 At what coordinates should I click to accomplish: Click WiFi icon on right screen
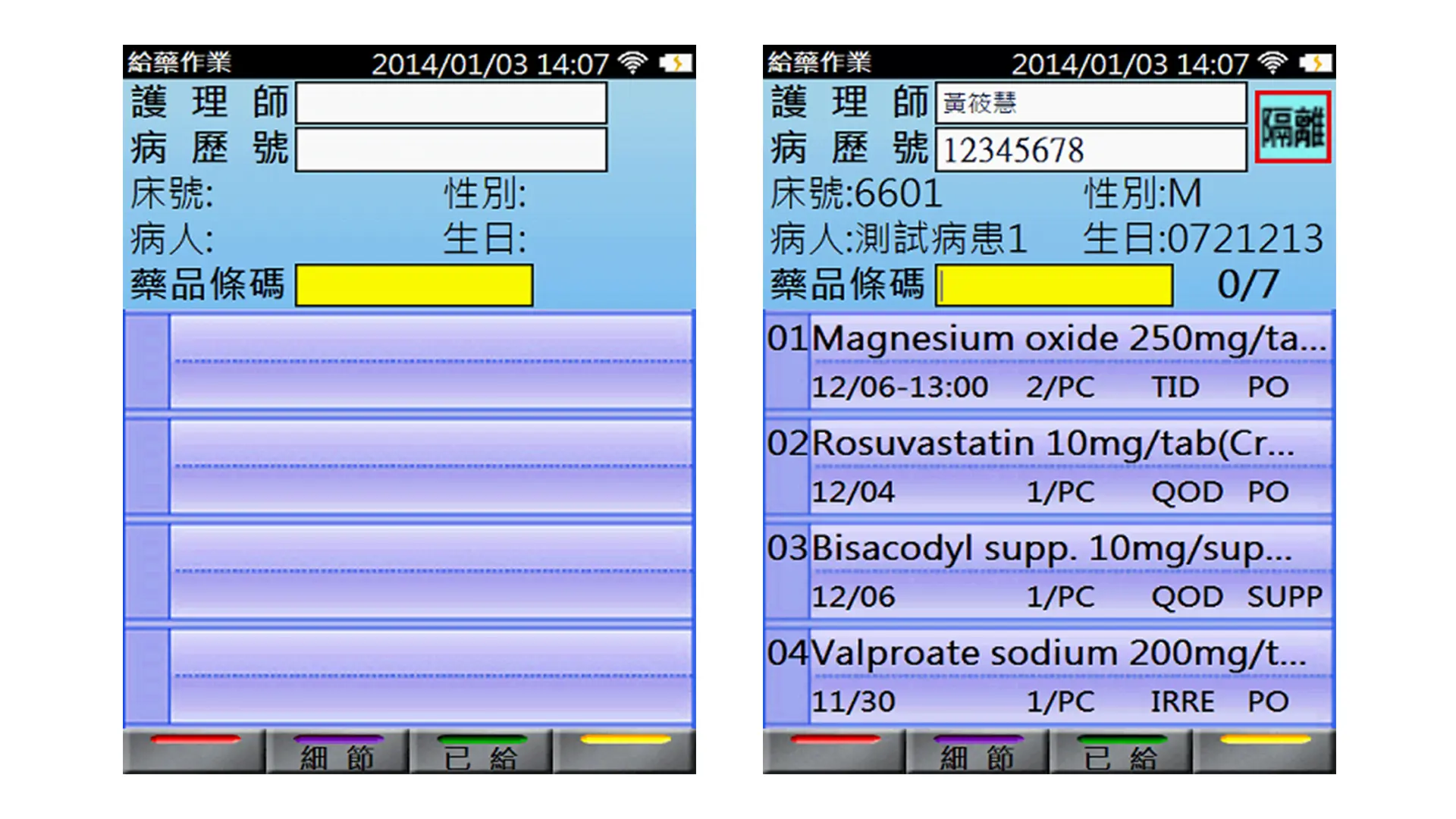coord(1272,63)
